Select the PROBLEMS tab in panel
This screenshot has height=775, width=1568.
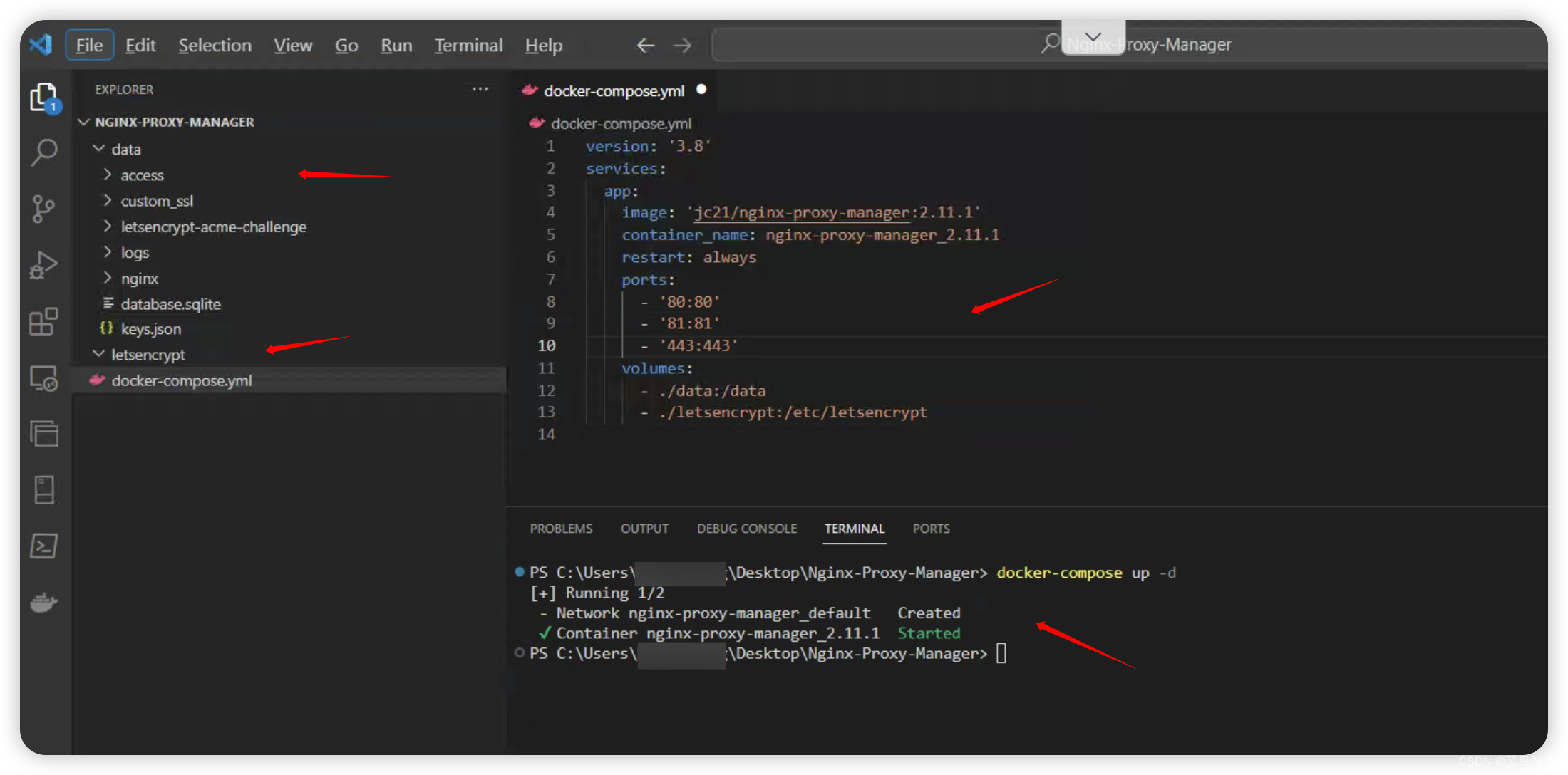[x=562, y=528]
